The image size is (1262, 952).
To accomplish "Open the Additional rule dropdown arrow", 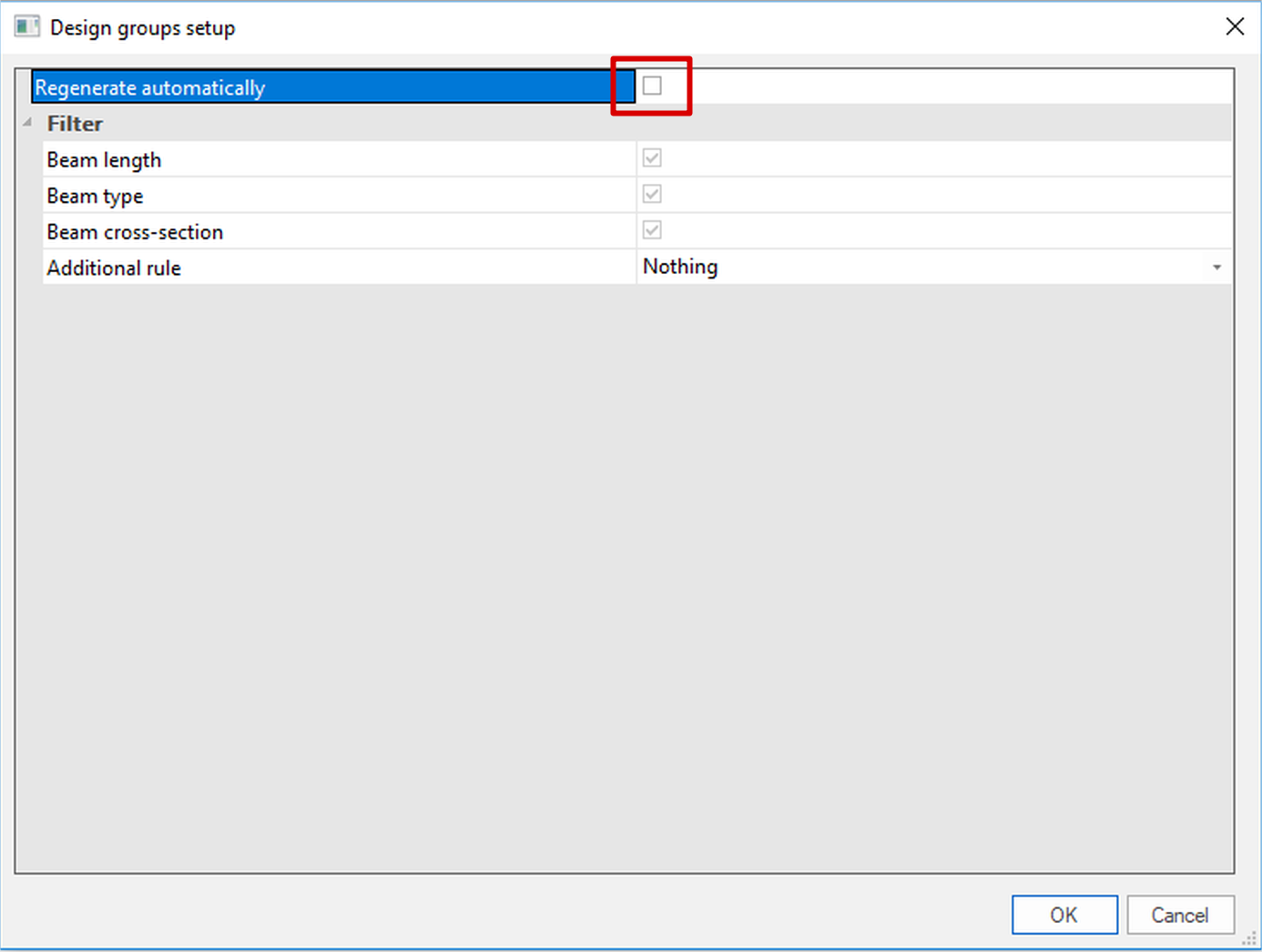I will click(1216, 268).
